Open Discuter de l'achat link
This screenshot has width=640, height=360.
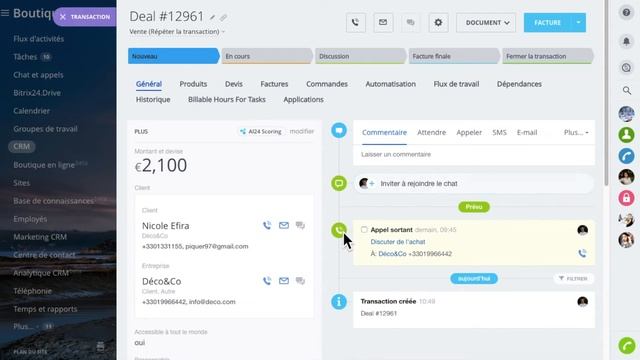click(398, 242)
